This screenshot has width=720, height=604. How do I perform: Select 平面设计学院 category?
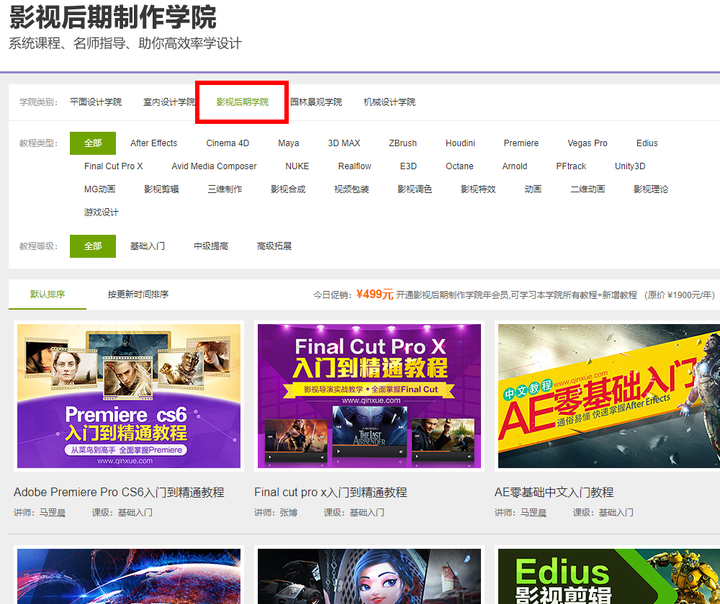point(96,102)
